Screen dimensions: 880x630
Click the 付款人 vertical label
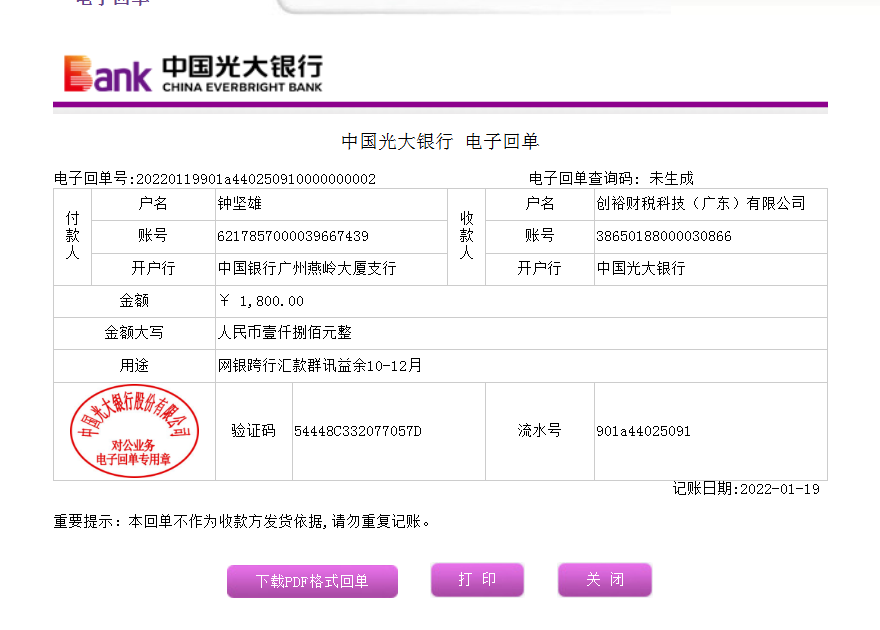coord(72,236)
